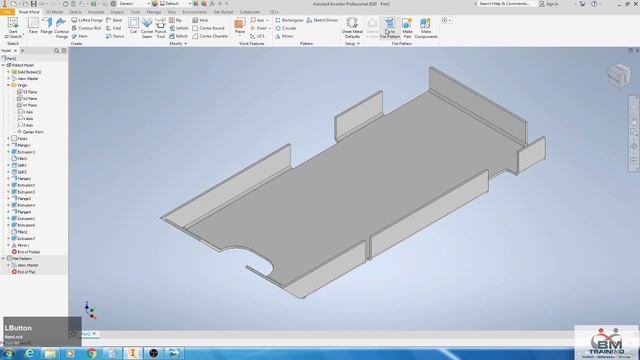This screenshot has width=640, height=360.
Task: Select End of Folded marker
Action: (x=26, y=252)
